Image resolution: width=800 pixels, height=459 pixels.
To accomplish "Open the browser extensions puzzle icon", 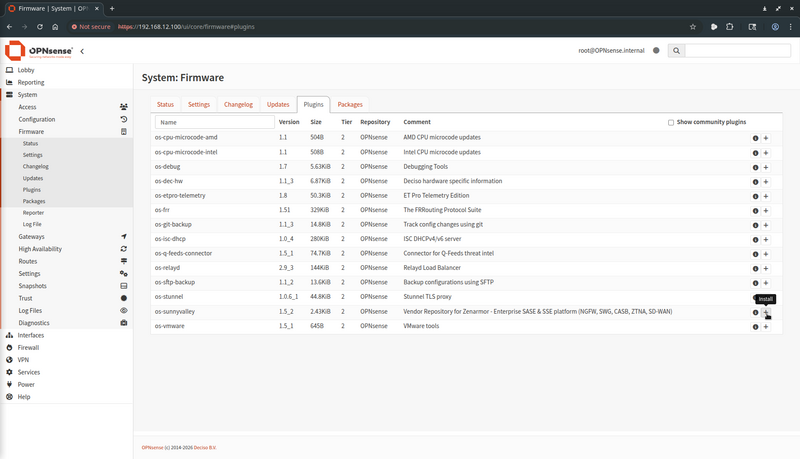I will click(730, 27).
